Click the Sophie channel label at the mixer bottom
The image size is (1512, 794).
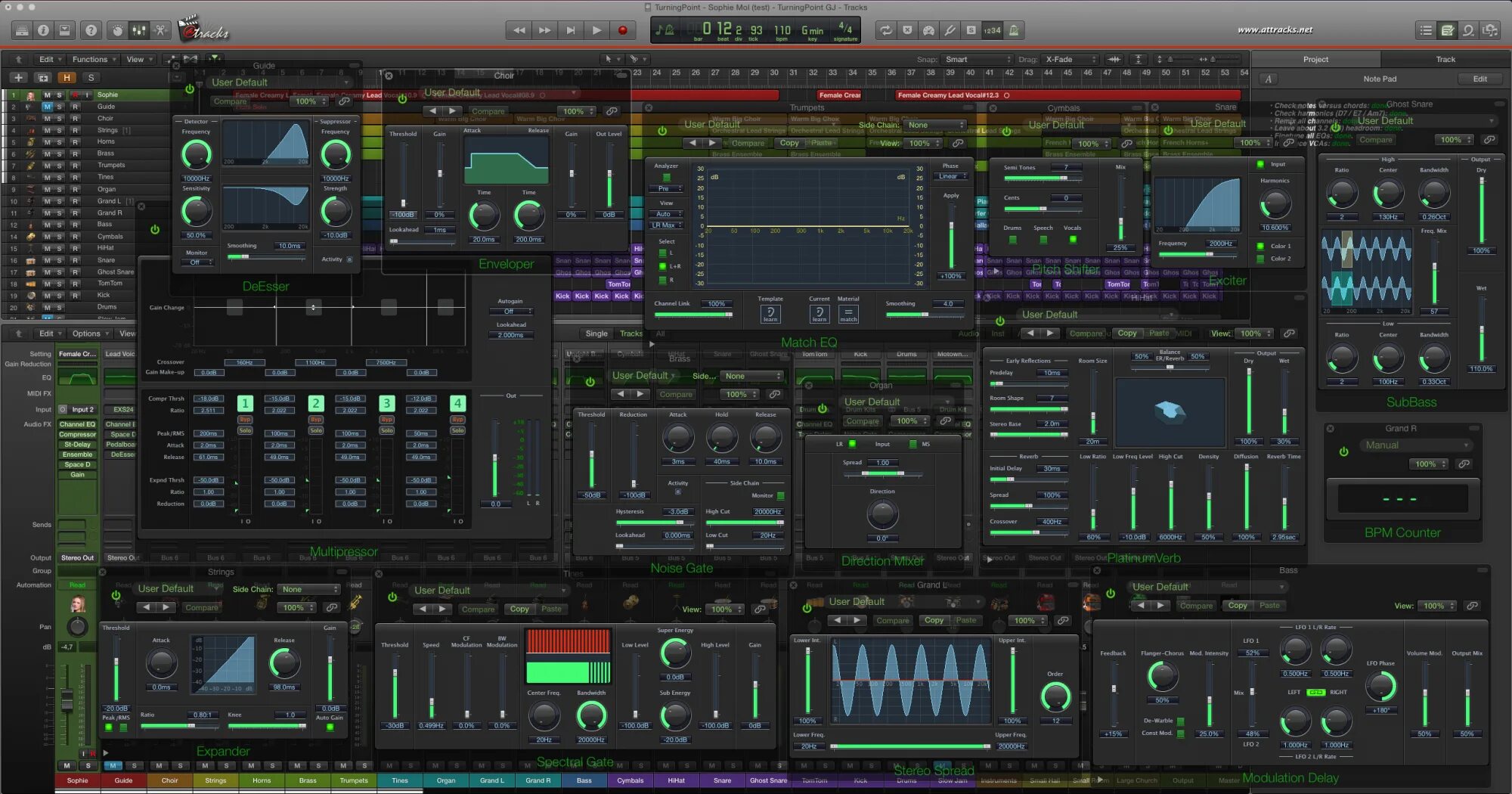click(77, 780)
